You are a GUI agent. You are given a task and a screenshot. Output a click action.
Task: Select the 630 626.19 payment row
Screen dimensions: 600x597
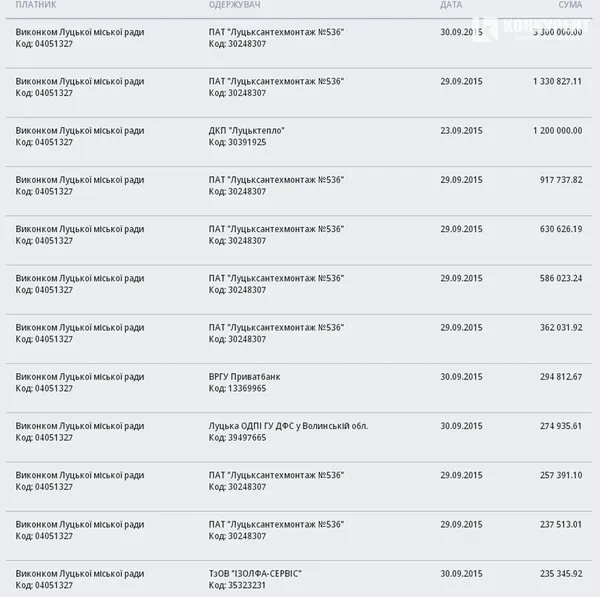[x=299, y=240]
